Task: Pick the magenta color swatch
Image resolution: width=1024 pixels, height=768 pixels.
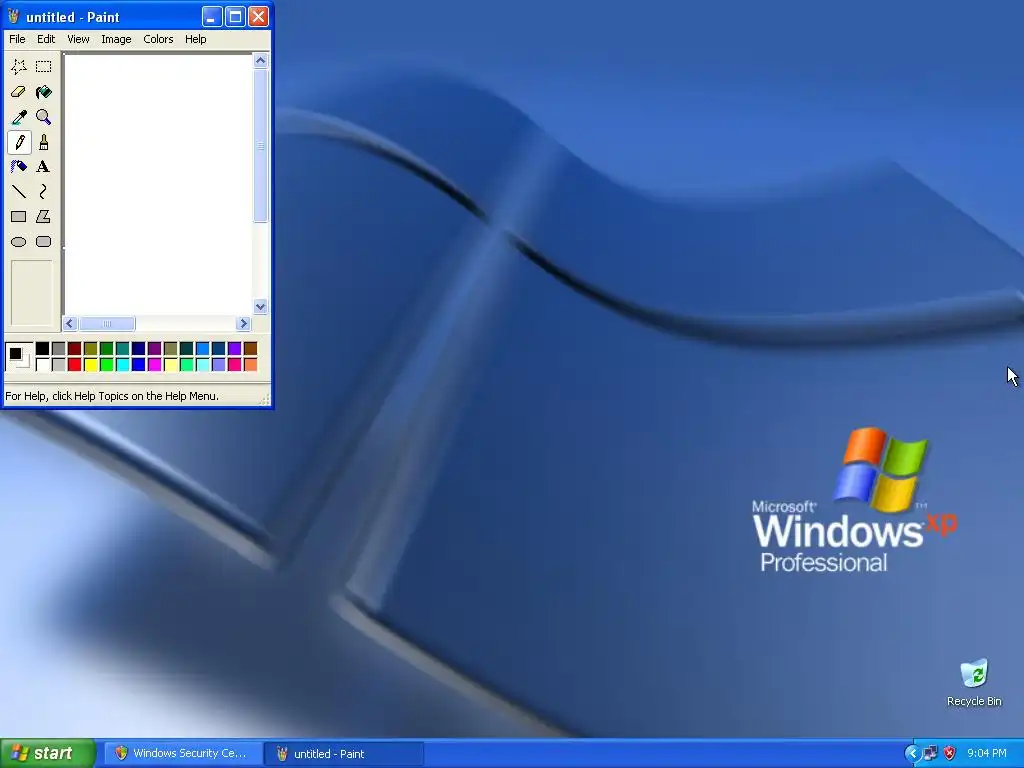Action: (x=155, y=364)
